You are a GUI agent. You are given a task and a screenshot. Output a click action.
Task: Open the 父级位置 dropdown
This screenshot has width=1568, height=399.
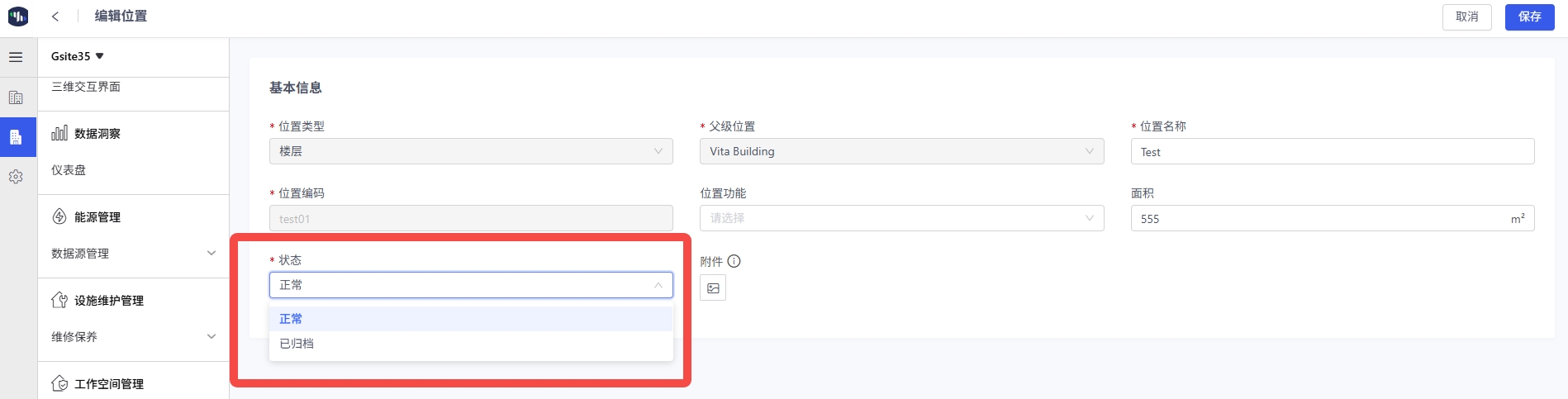901,151
